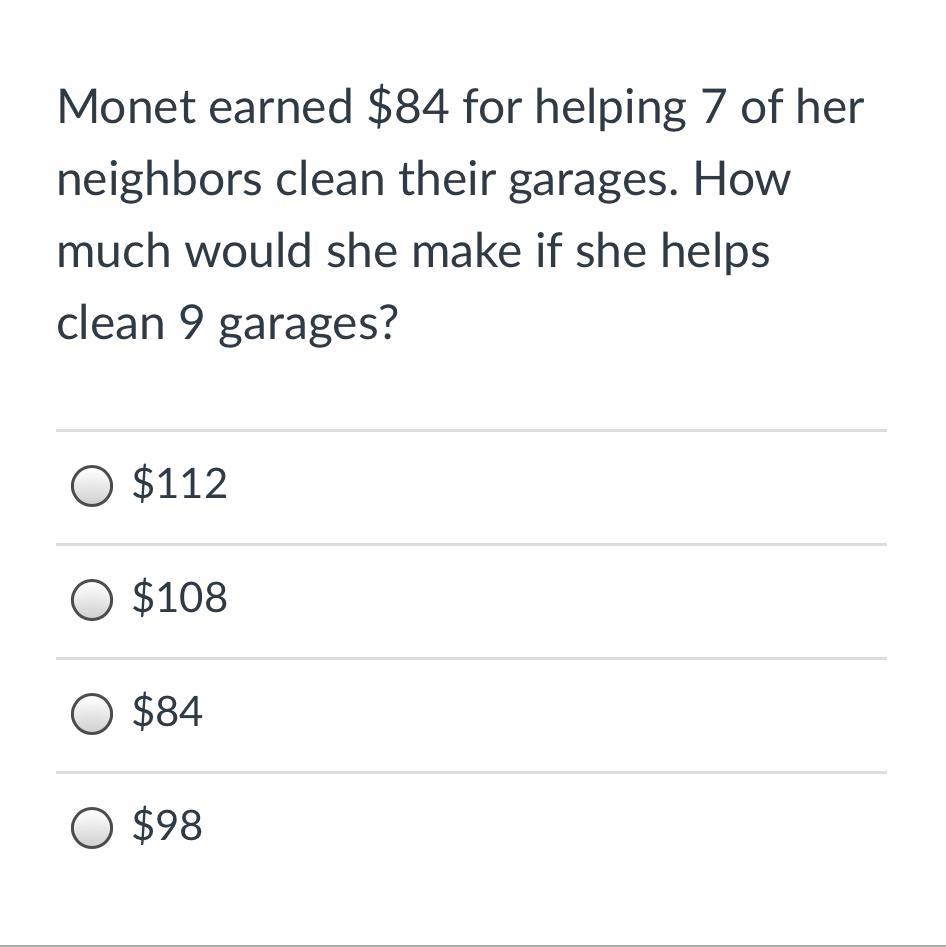Click the number 9 in the question
Viewport: 946px width, 947px height.
click(x=193, y=323)
